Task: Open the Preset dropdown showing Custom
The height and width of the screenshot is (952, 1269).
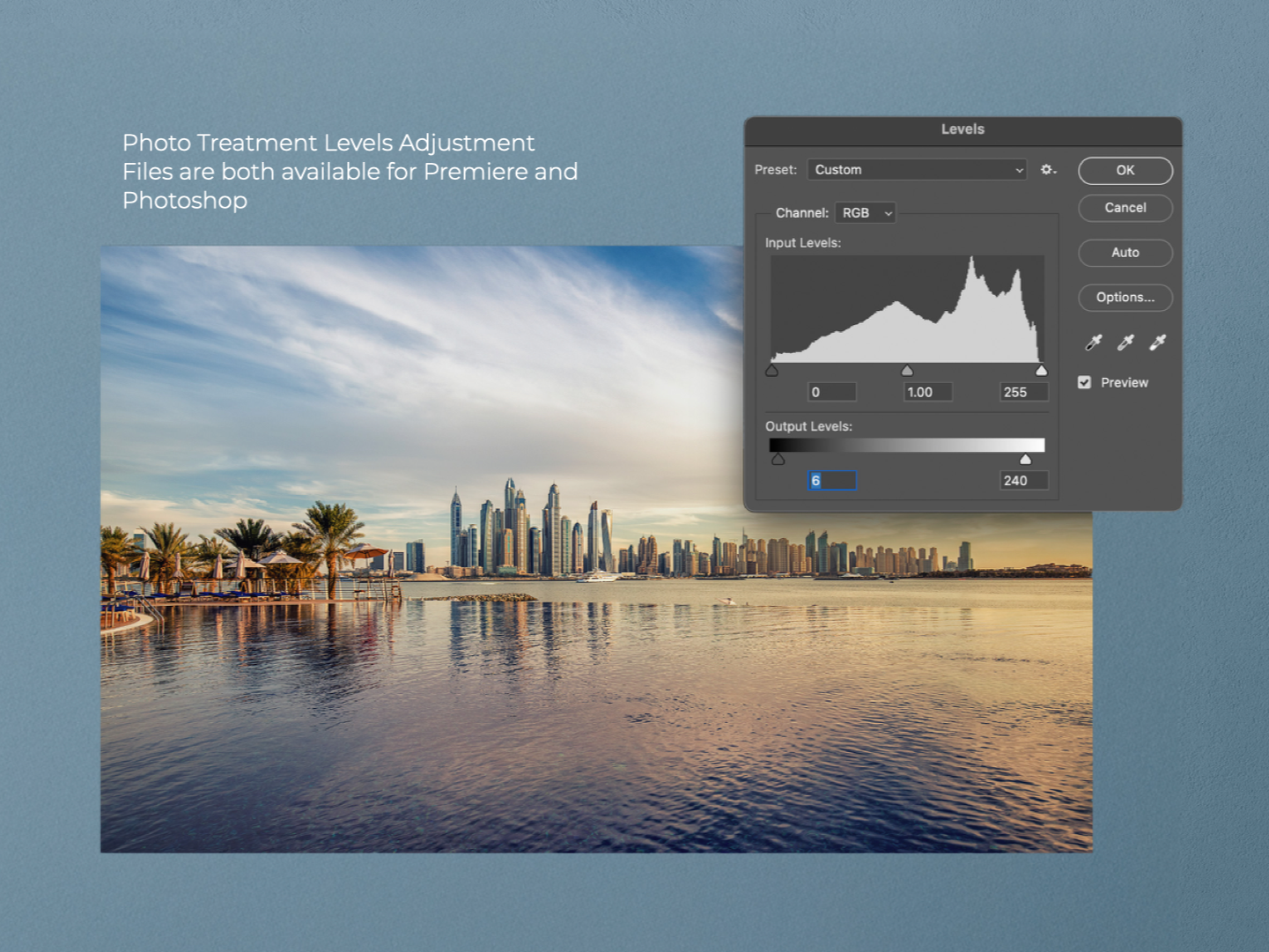Action: (x=918, y=170)
